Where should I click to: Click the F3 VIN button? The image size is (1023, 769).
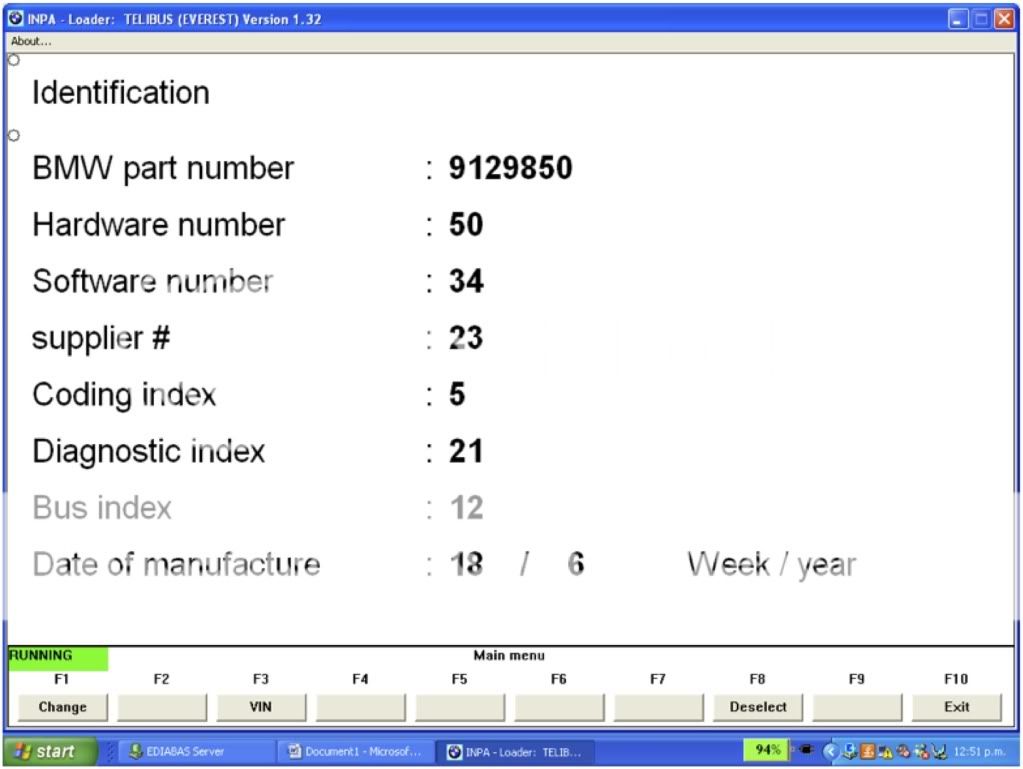[260, 707]
